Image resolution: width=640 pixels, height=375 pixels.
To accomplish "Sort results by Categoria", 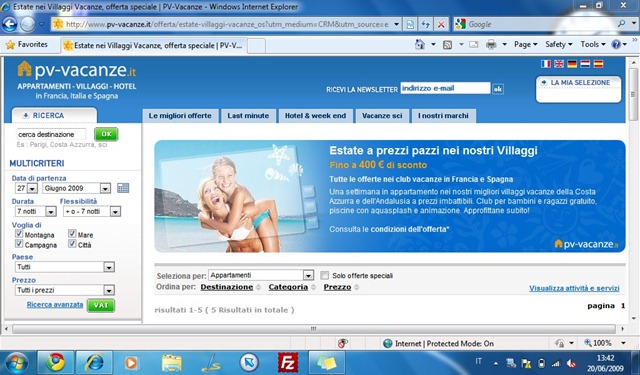I will coord(288,287).
